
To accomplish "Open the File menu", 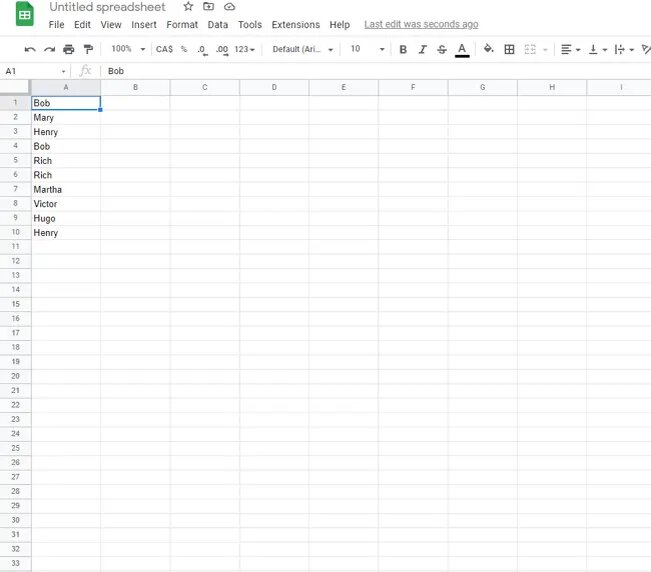I will pyautogui.click(x=56, y=24).
